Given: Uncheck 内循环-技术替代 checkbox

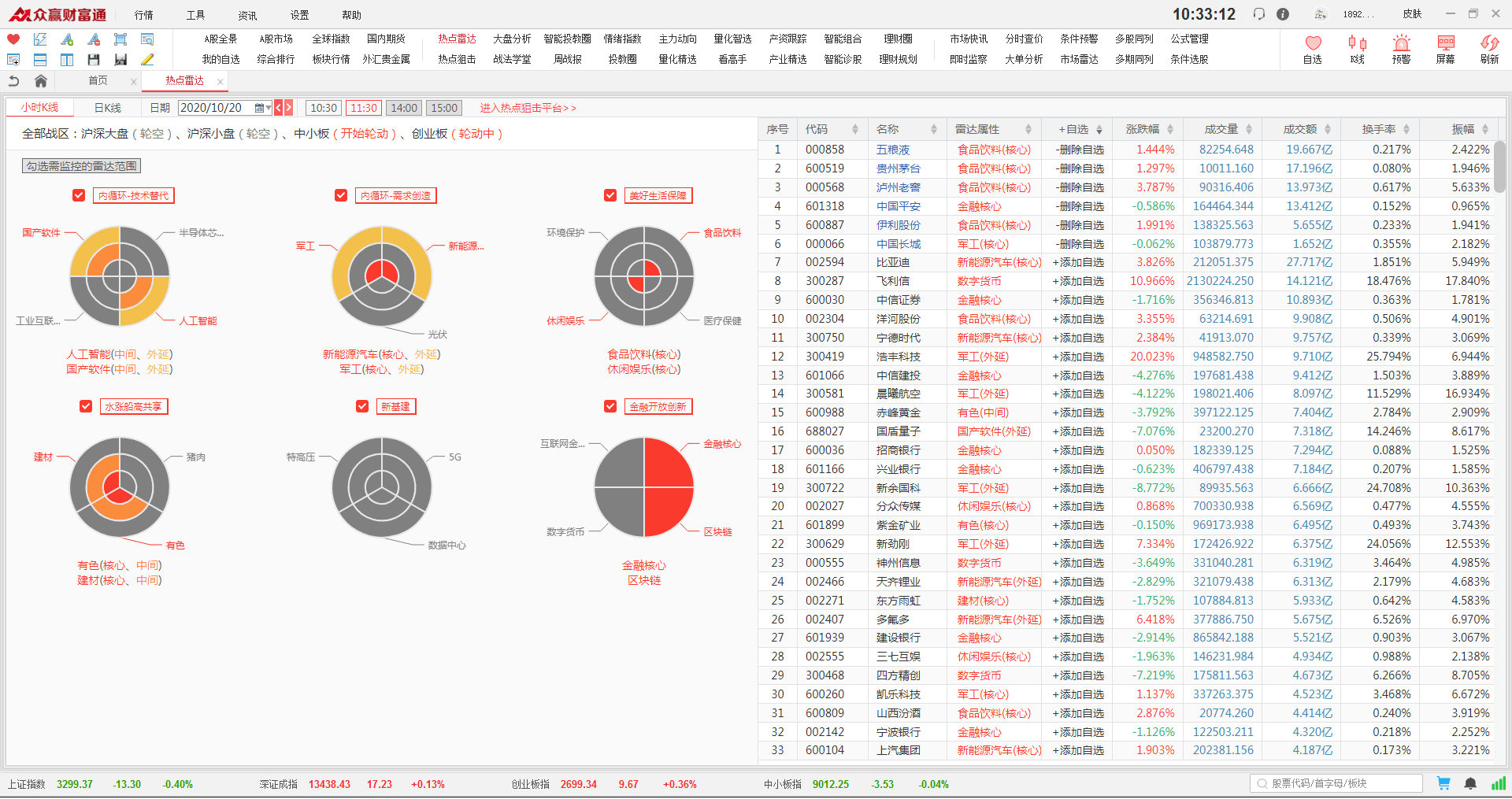Looking at the screenshot, I should pos(79,195).
